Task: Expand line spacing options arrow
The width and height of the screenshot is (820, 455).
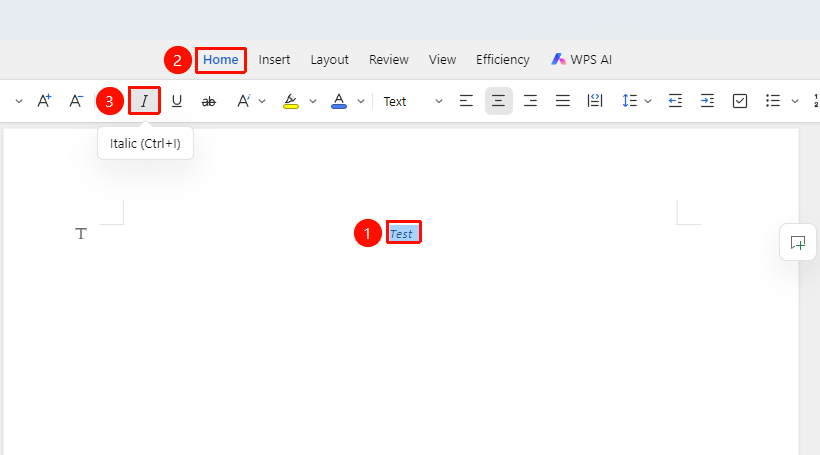Action: click(x=648, y=101)
